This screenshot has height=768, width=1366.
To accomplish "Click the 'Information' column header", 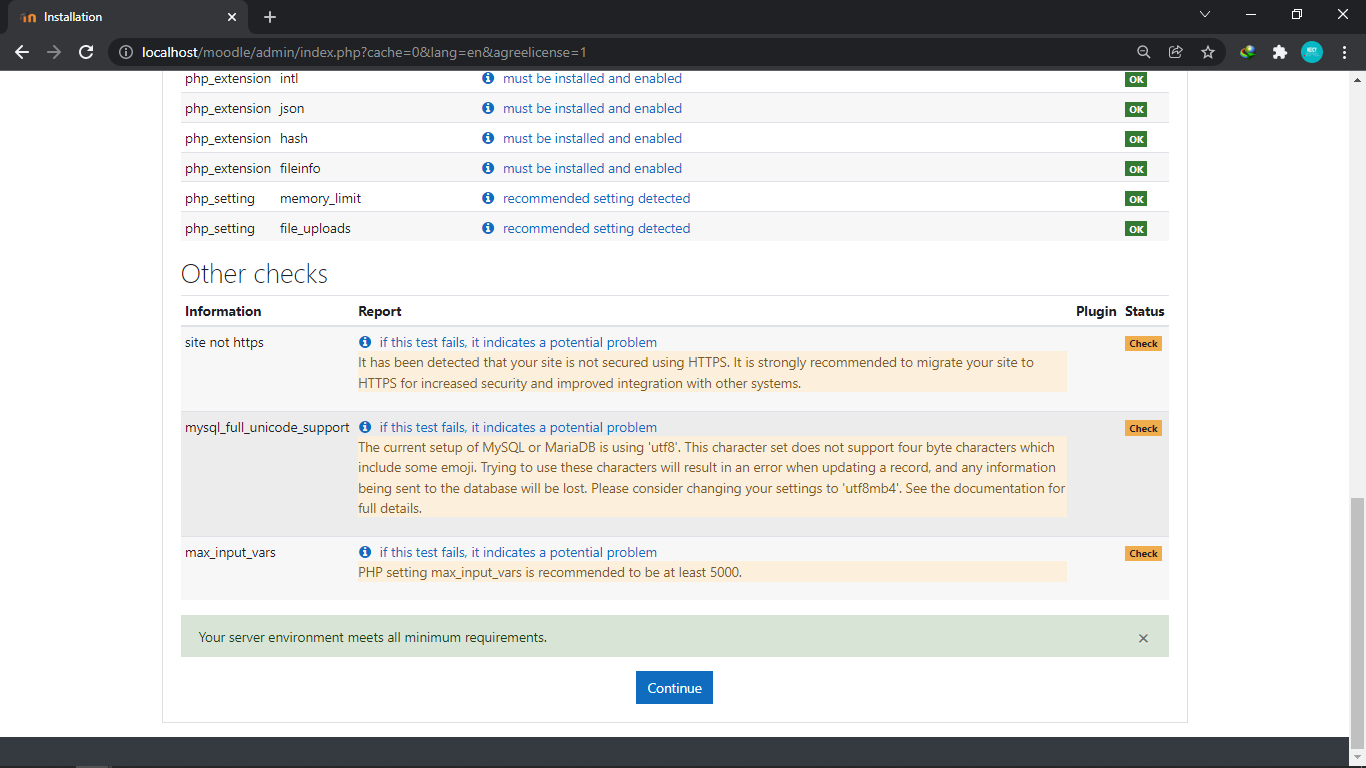I will 223,311.
